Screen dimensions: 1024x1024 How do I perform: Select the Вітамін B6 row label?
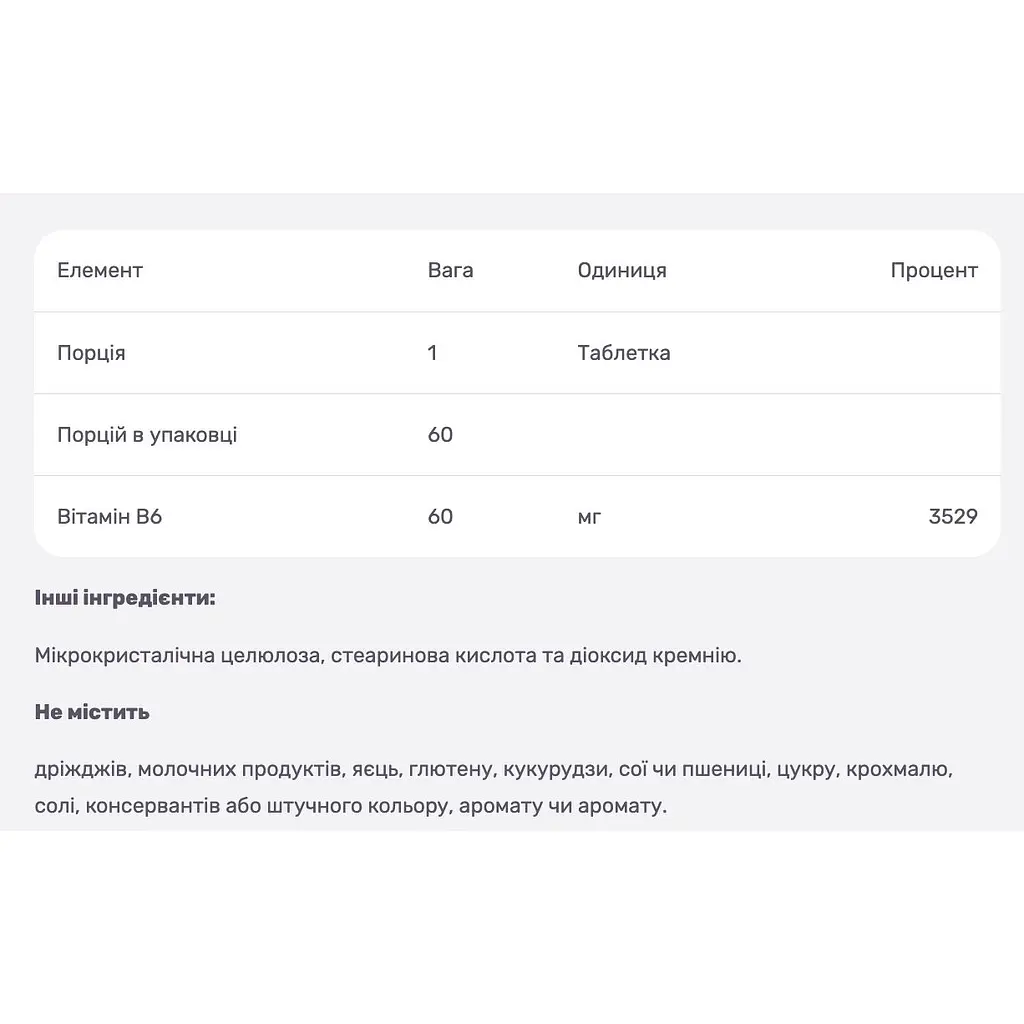[110, 517]
